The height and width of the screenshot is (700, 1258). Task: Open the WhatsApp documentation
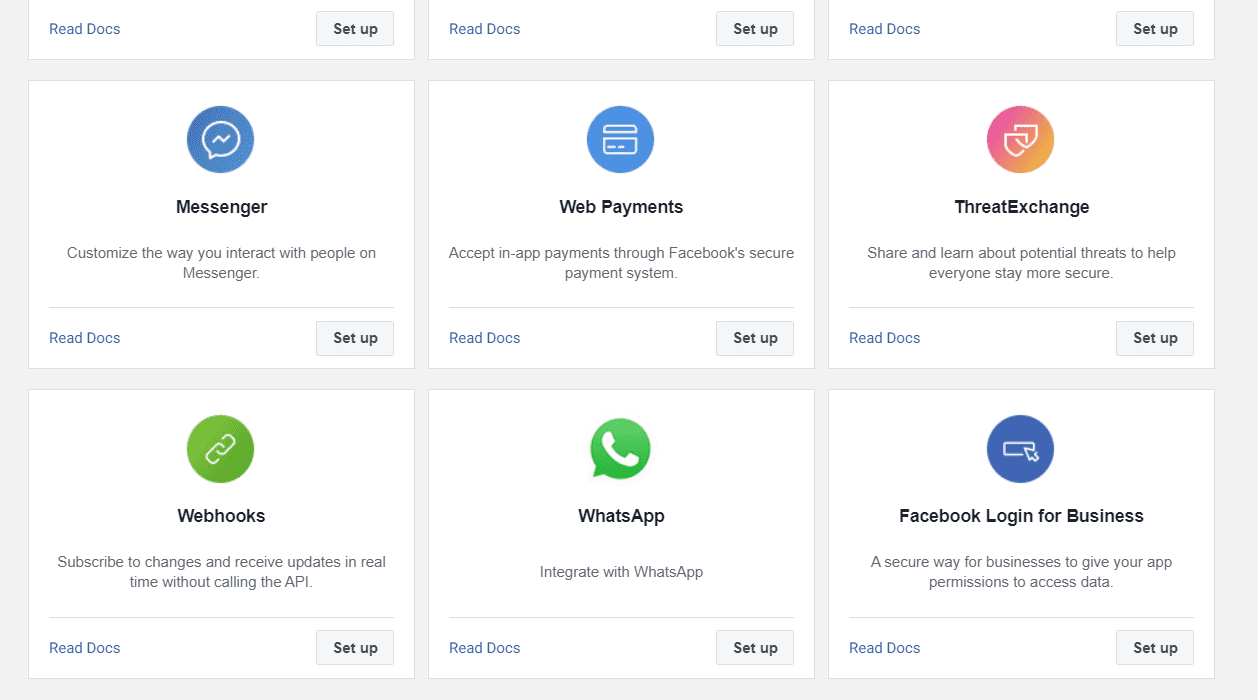click(x=484, y=647)
